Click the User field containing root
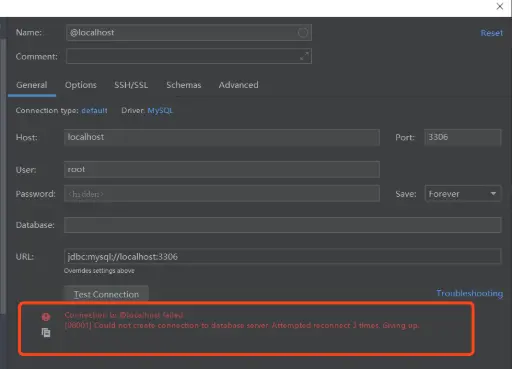The height and width of the screenshot is (369, 514). 222,169
